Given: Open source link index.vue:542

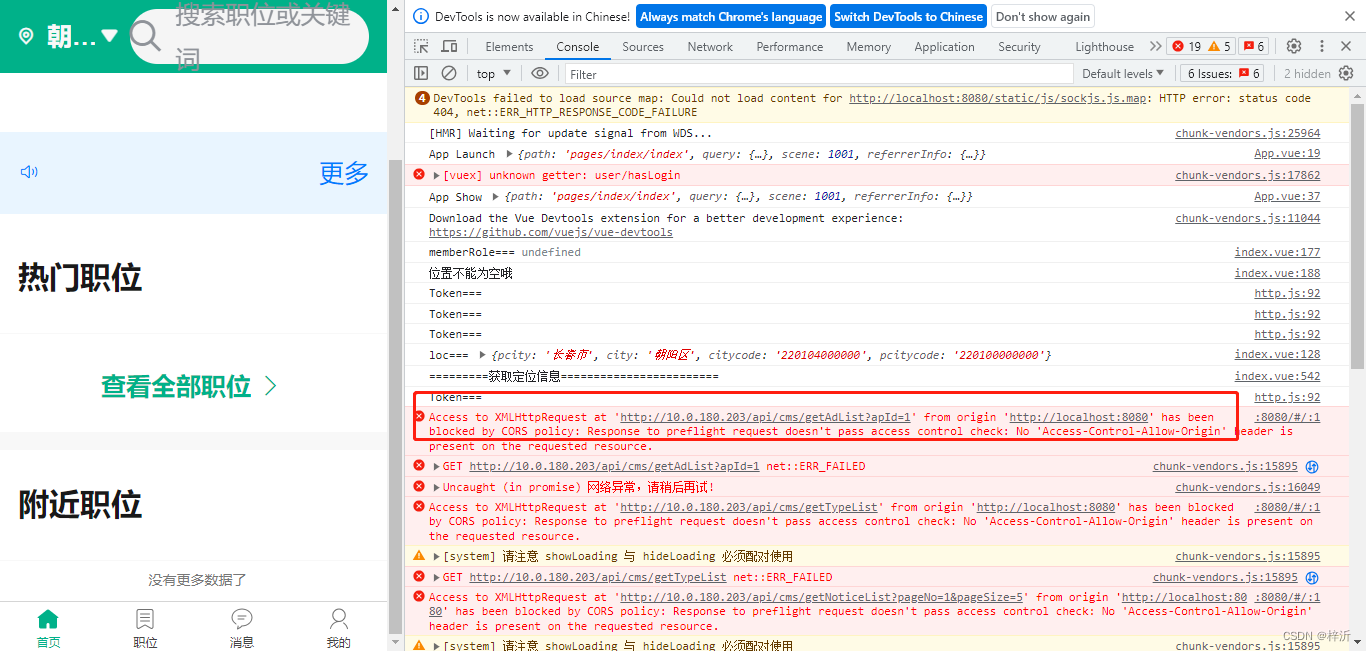Looking at the screenshot, I should [1277, 376].
